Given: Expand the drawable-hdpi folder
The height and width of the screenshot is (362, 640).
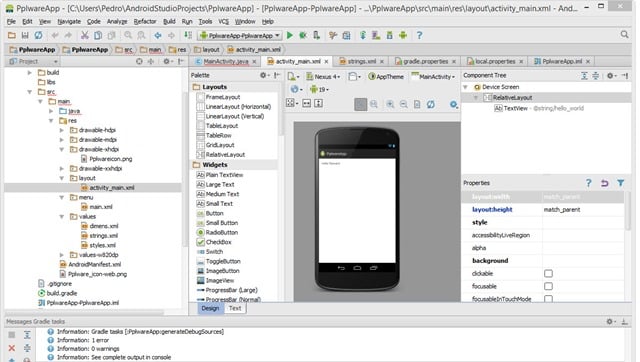Looking at the screenshot, I should [62, 130].
